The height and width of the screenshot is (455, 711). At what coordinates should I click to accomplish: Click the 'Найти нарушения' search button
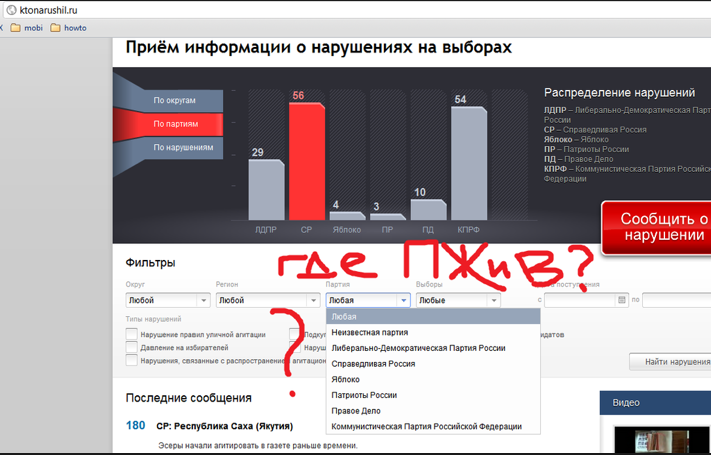coord(670,361)
